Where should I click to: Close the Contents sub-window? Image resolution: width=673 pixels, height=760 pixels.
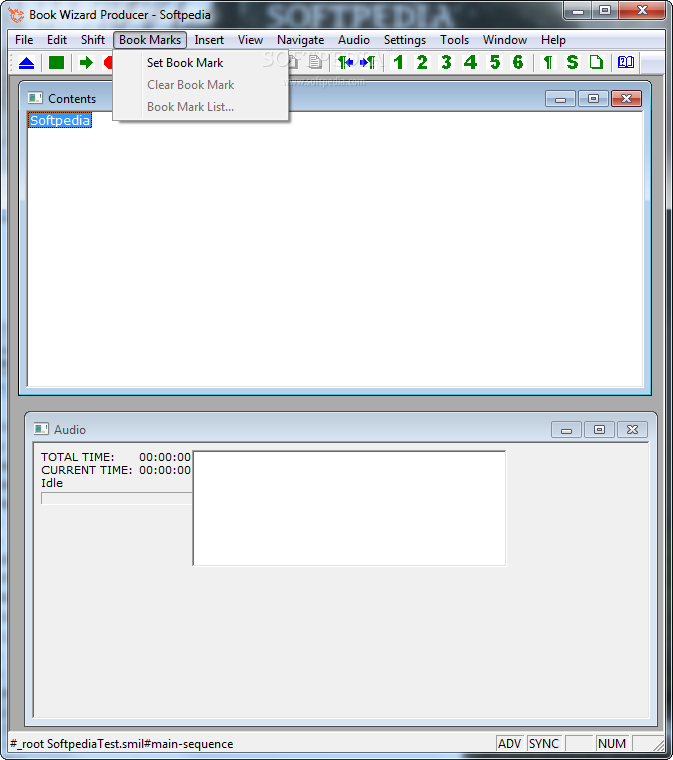tap(626, 98)
